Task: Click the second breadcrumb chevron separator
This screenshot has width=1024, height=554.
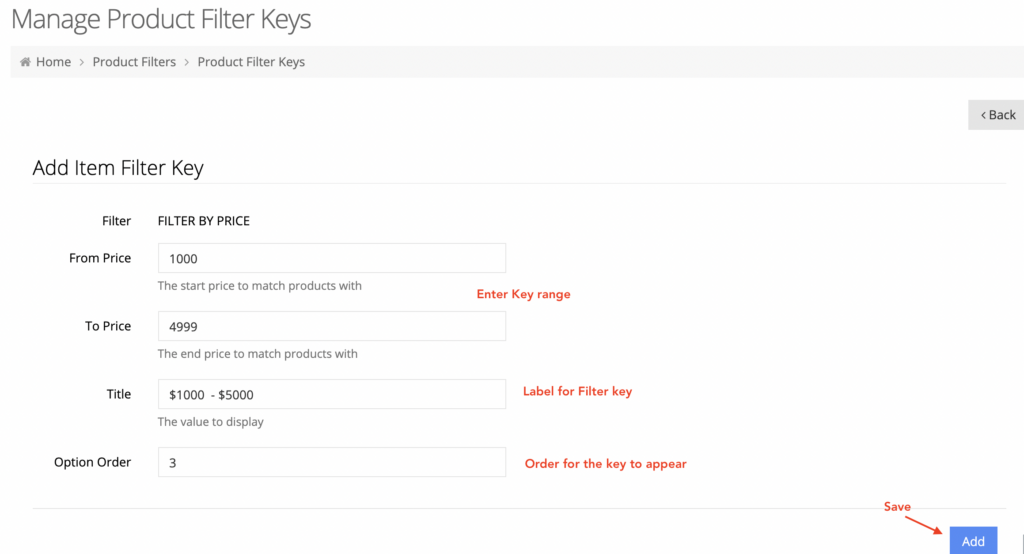Action: pyautogui.click(x=187, y=62)
